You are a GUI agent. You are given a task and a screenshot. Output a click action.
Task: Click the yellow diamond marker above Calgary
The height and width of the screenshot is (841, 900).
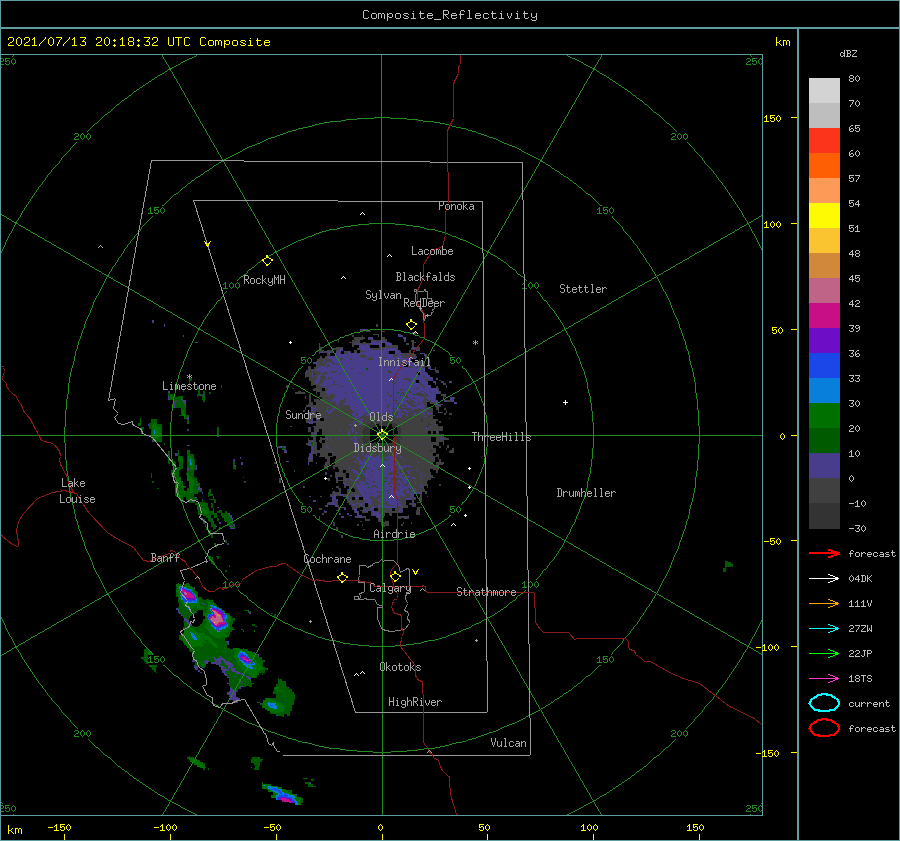[395, 576]
